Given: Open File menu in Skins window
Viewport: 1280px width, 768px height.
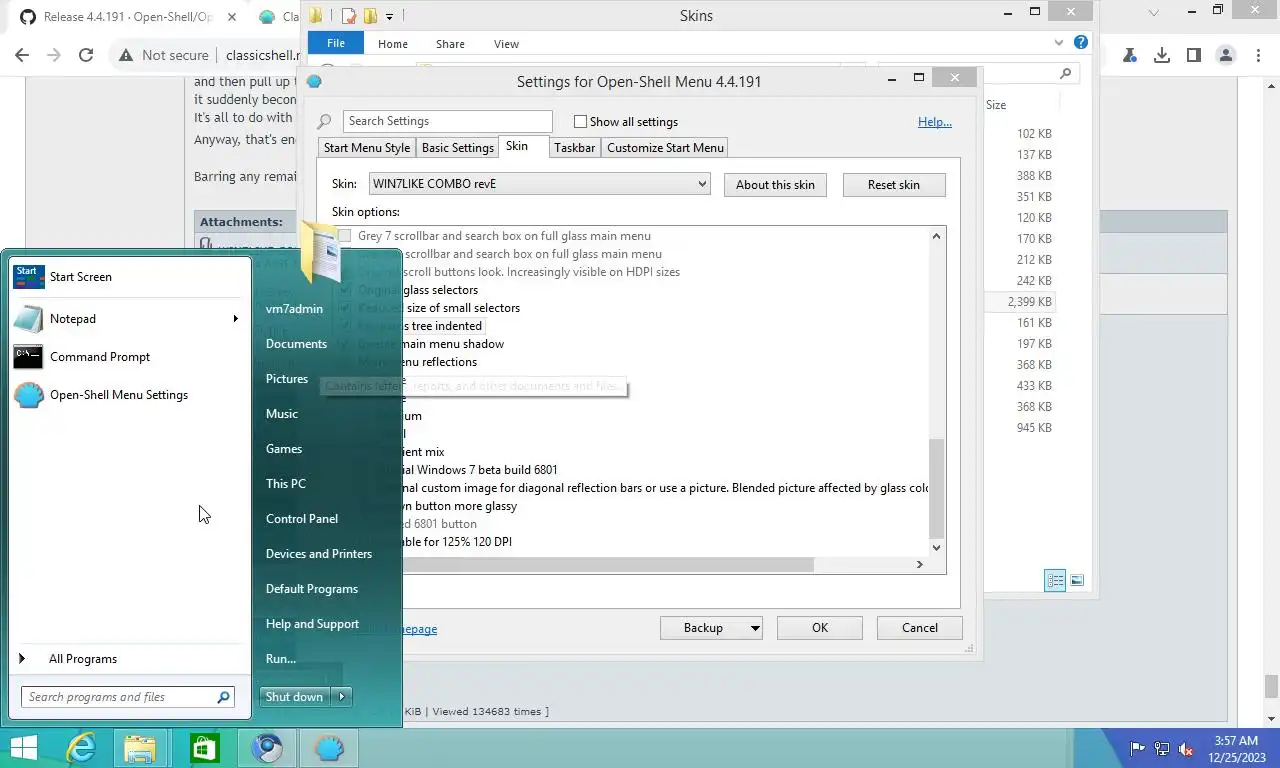Looking at the screenshot, I should tap(336, 43).
